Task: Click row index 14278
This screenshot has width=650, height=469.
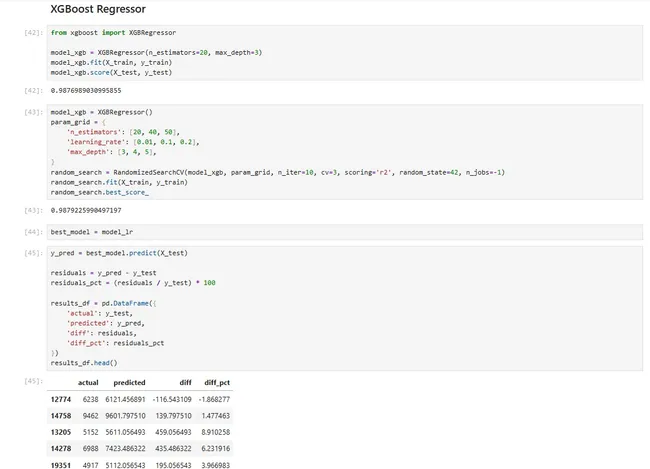Action: point(61,448)
